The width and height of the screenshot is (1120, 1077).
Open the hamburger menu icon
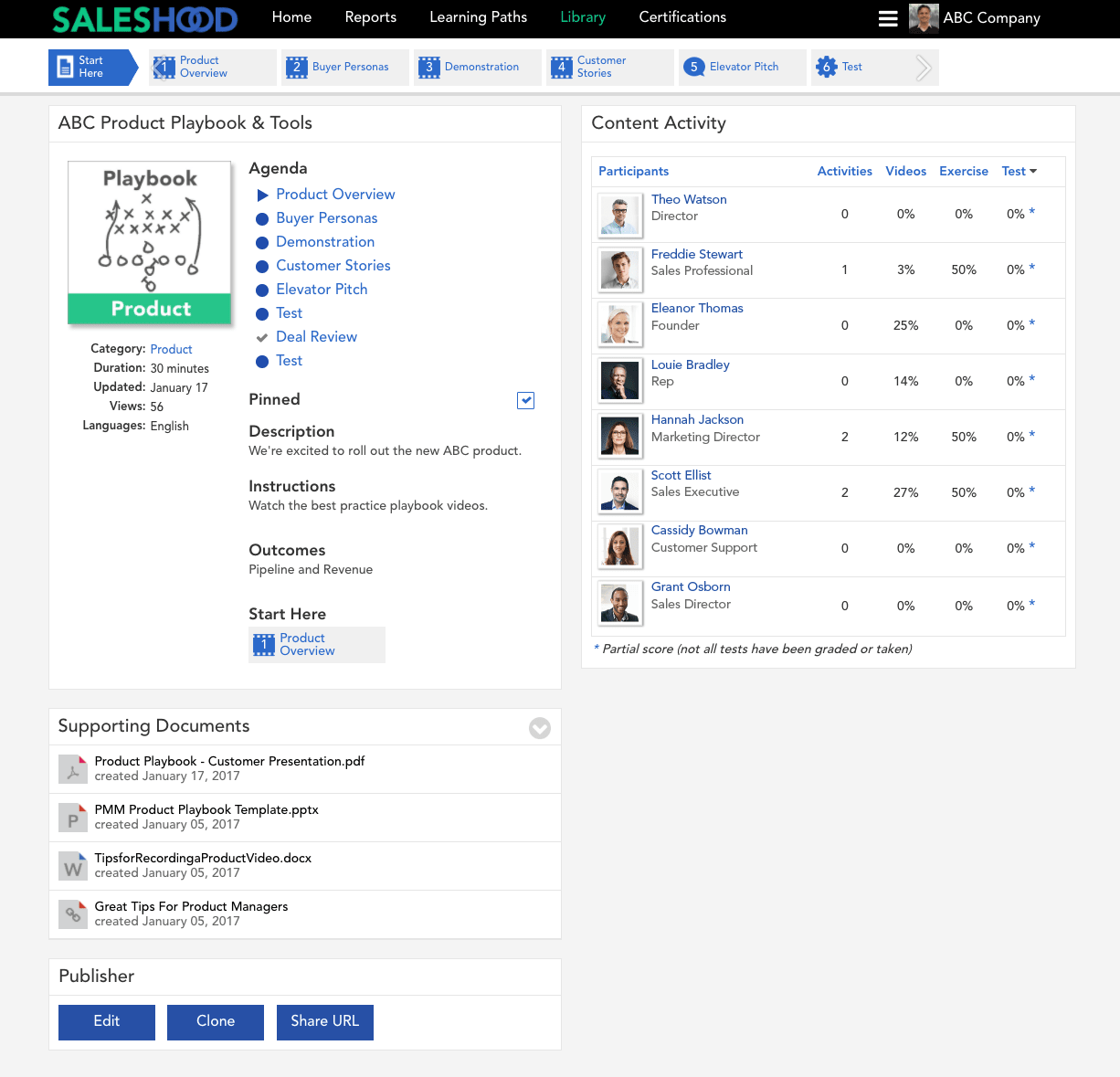888,18
